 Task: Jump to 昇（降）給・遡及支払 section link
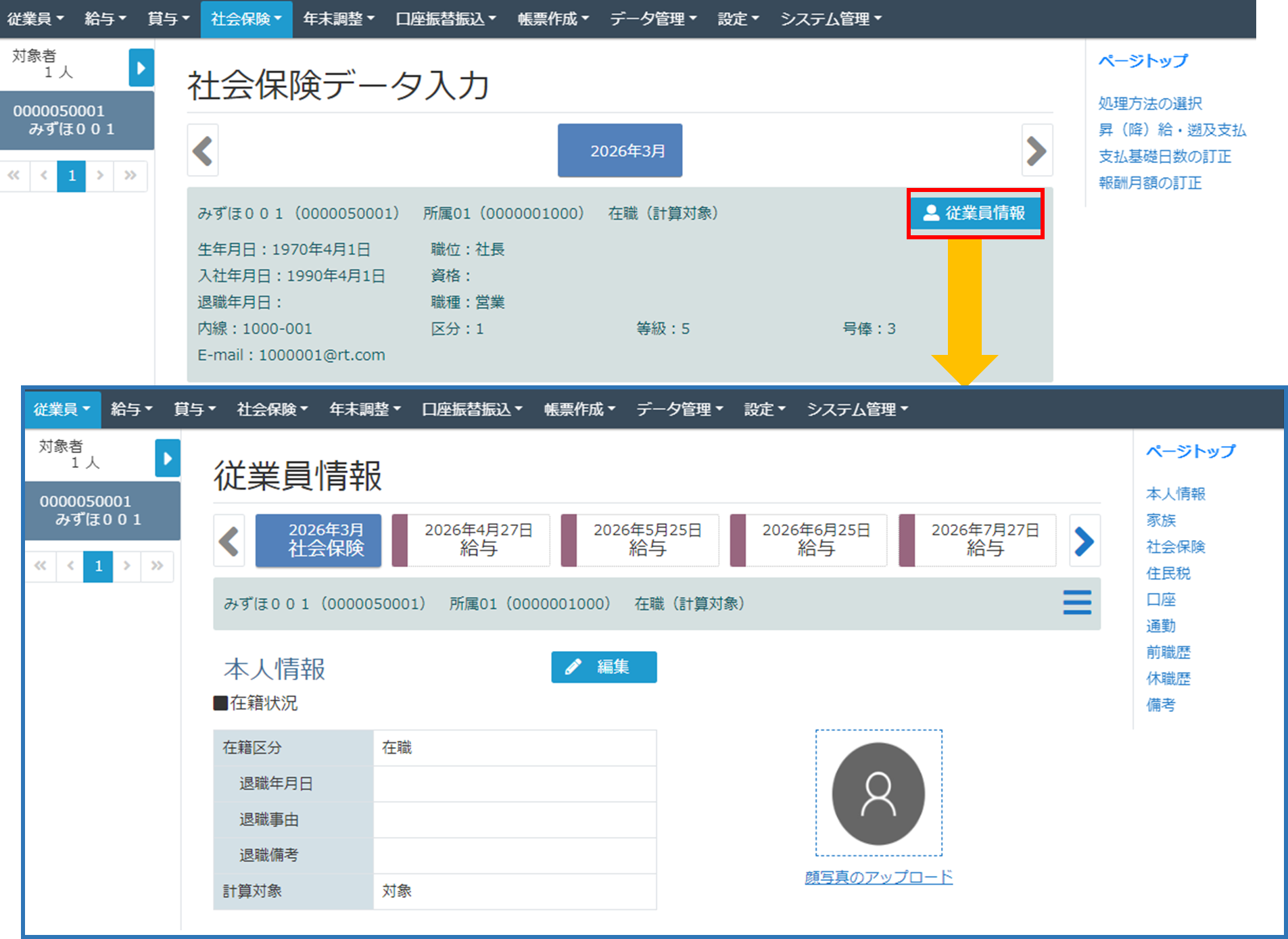tap(1172, 130)
